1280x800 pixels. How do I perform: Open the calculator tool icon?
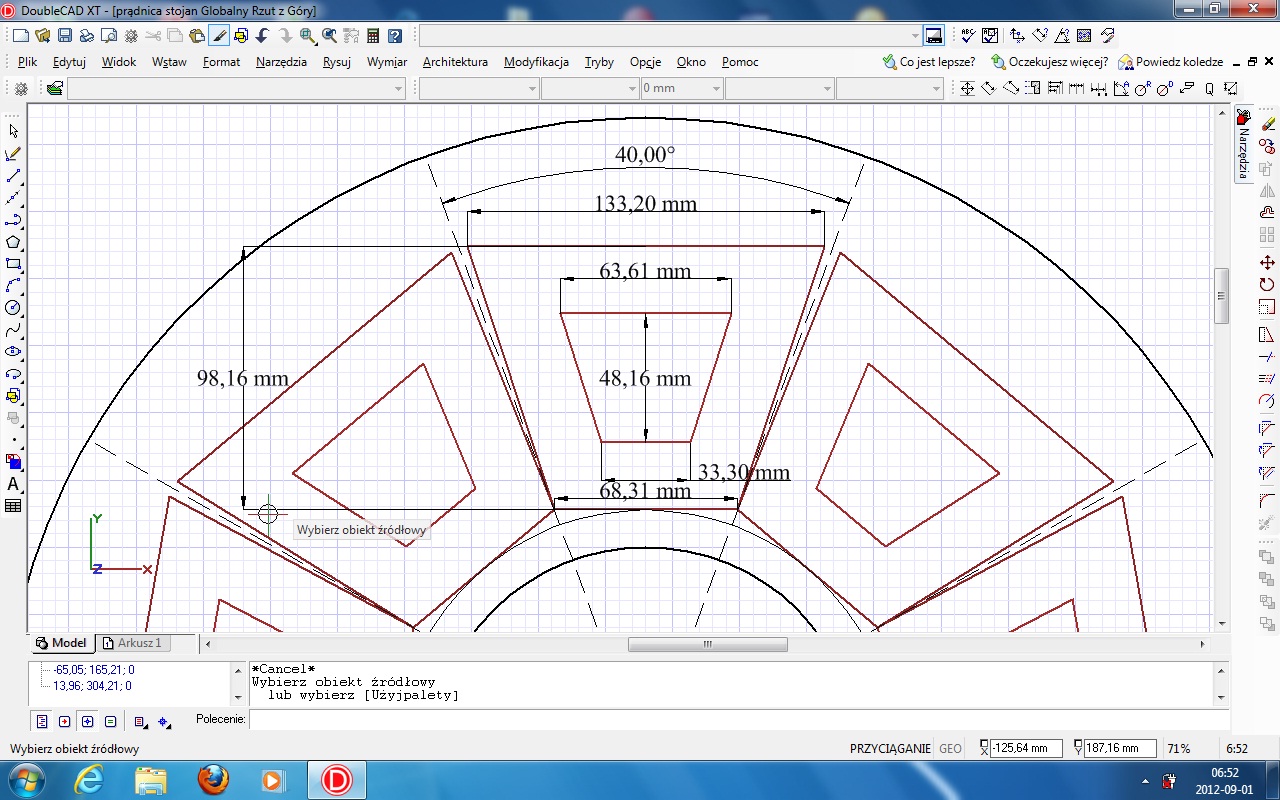pyautogui.click(x=373, y=36)
